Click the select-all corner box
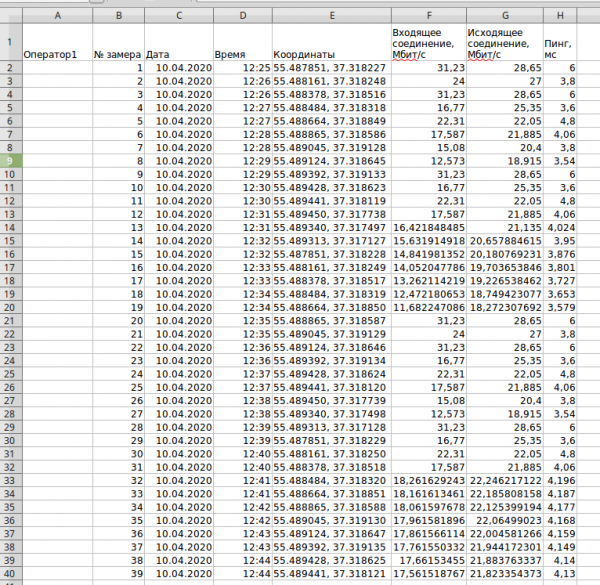This screenshot has width=600, height=585. click(10, 16)
